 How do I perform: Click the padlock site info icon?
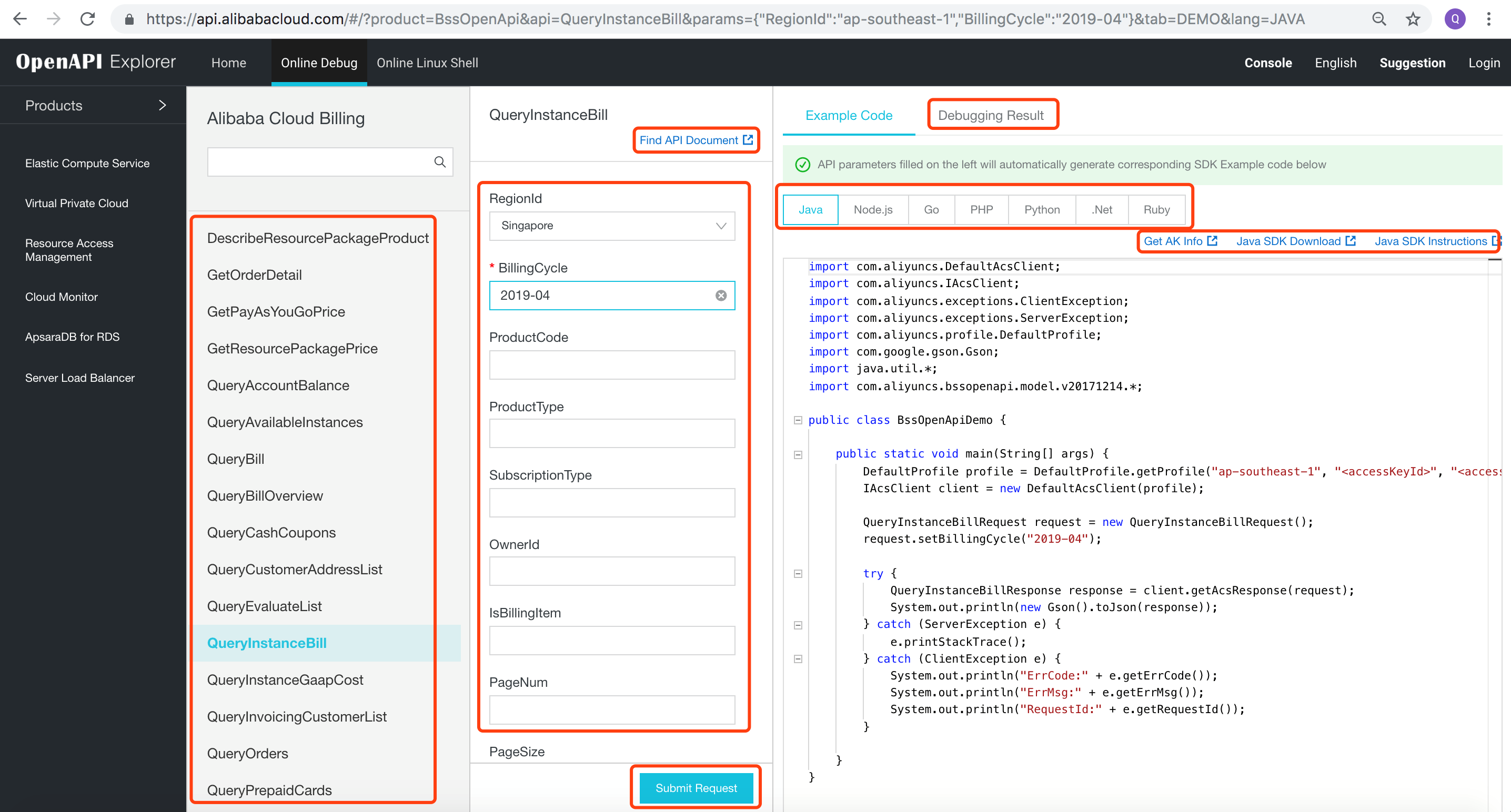point(129,19)
